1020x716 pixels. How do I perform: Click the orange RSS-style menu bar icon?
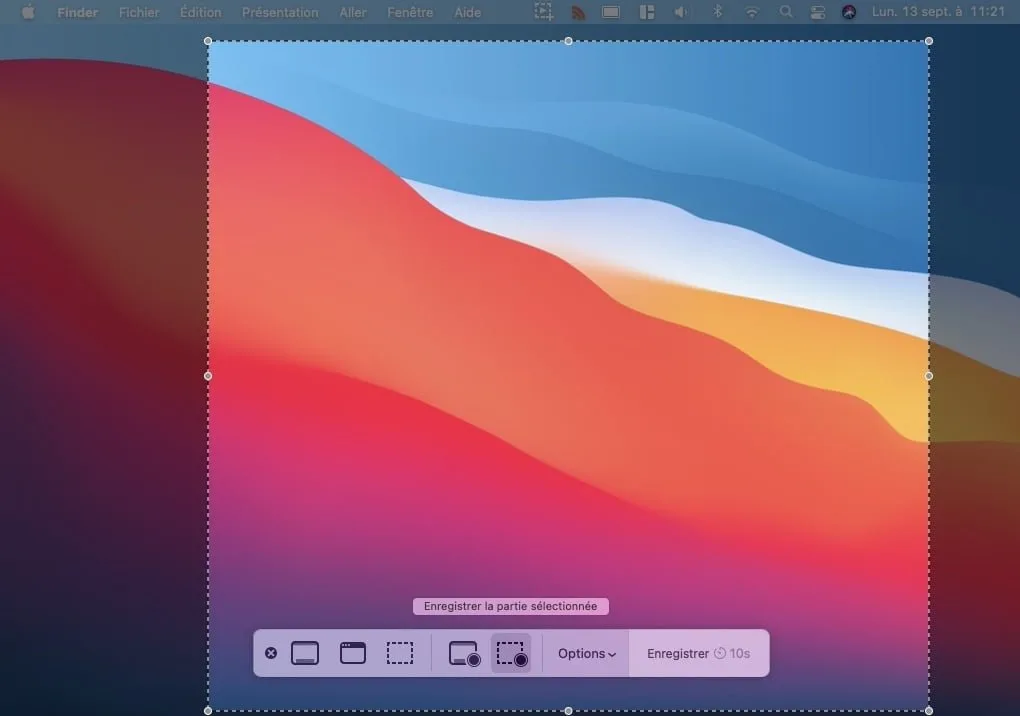[x=578, y=12]
